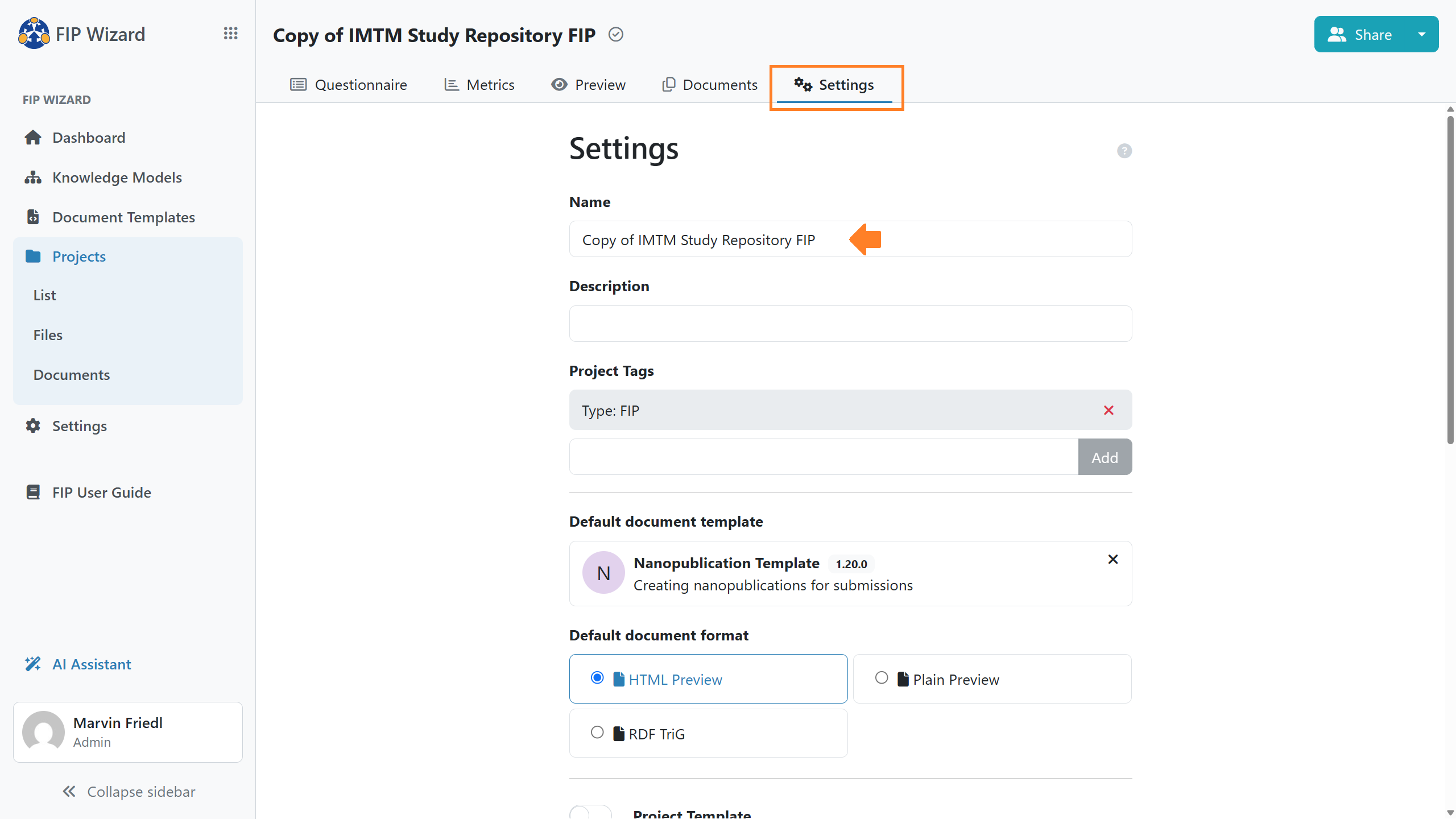Focus the Description input field
1456x819 pixels.
850,324
